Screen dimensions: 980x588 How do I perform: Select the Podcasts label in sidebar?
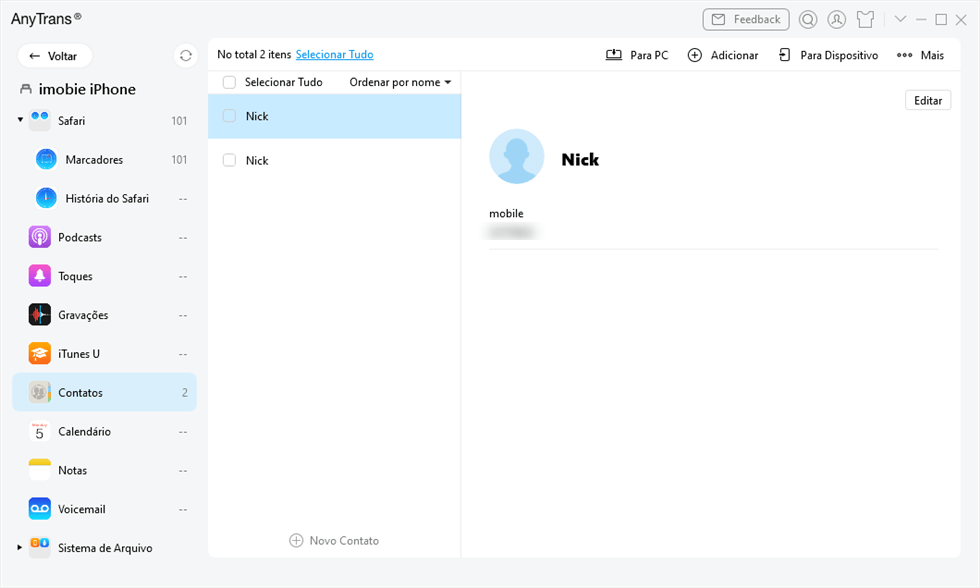(x=80, y=237)
